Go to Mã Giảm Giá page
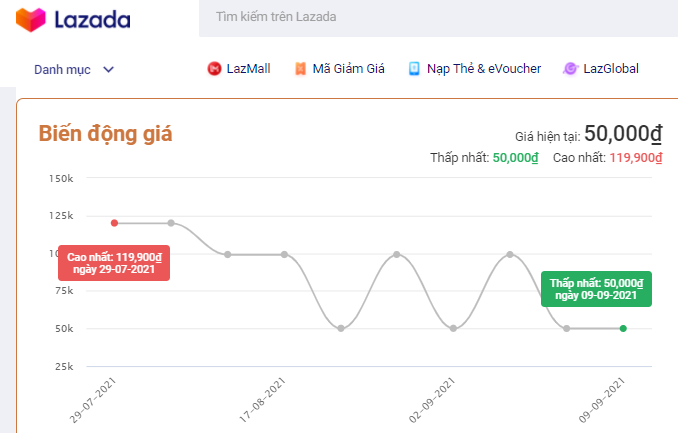Viewport: 678px width, 433px height. pyautogui.click(x=348, y=69)
